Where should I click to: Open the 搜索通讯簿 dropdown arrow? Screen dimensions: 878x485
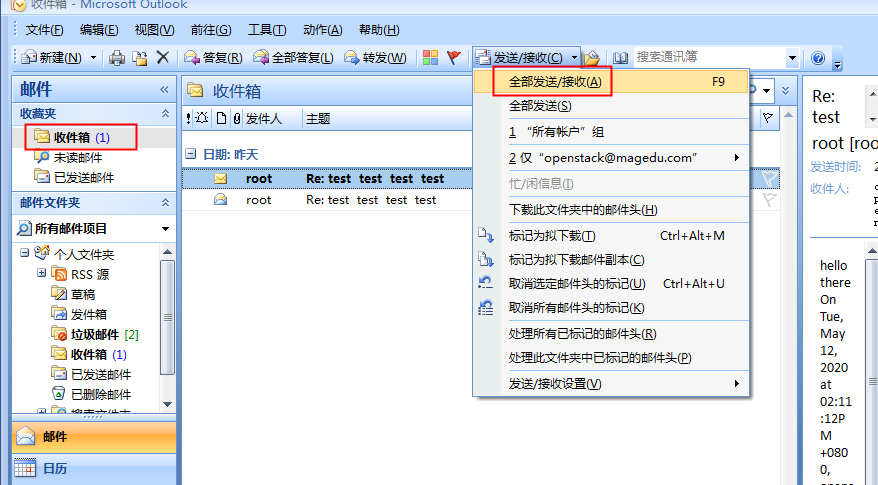(x=792, y=58)
